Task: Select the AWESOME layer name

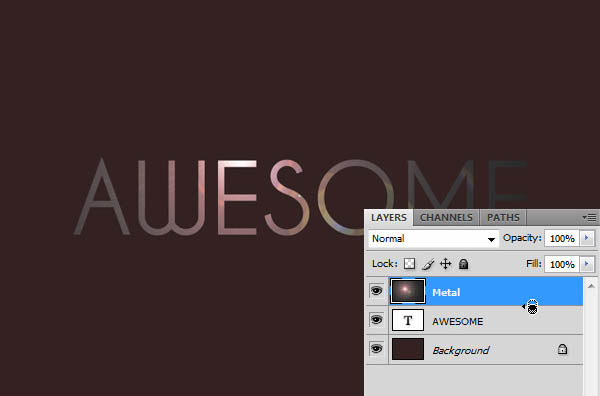Action: coord(458,321)
